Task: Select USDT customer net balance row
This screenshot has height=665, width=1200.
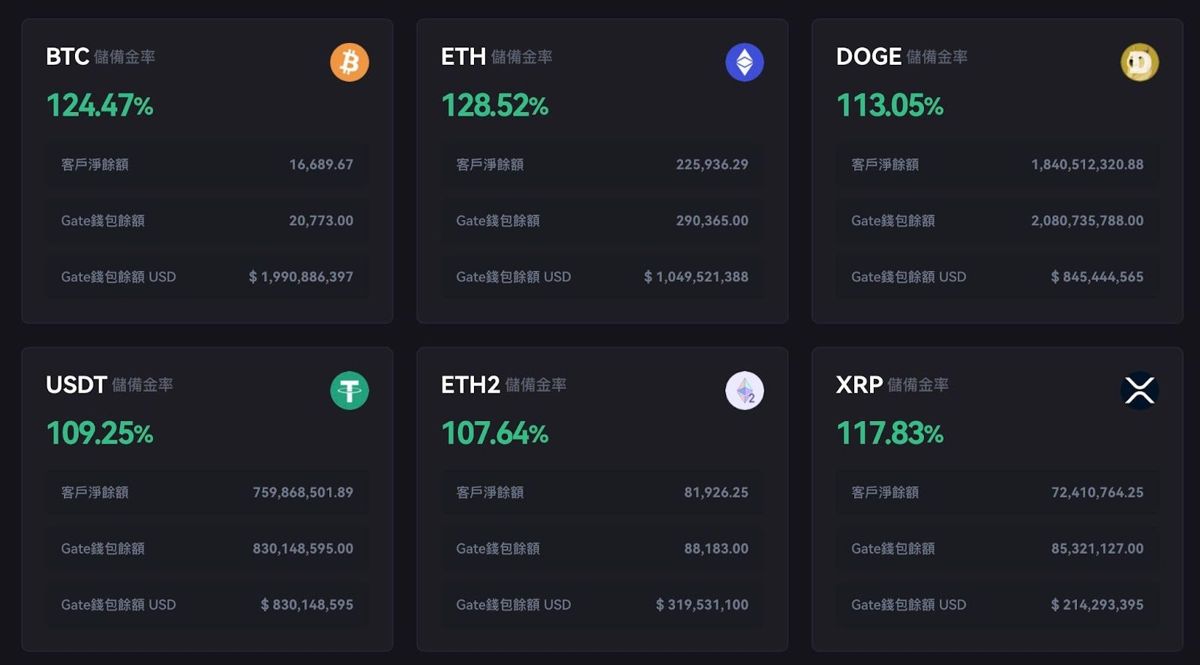Action: (207, 492)
